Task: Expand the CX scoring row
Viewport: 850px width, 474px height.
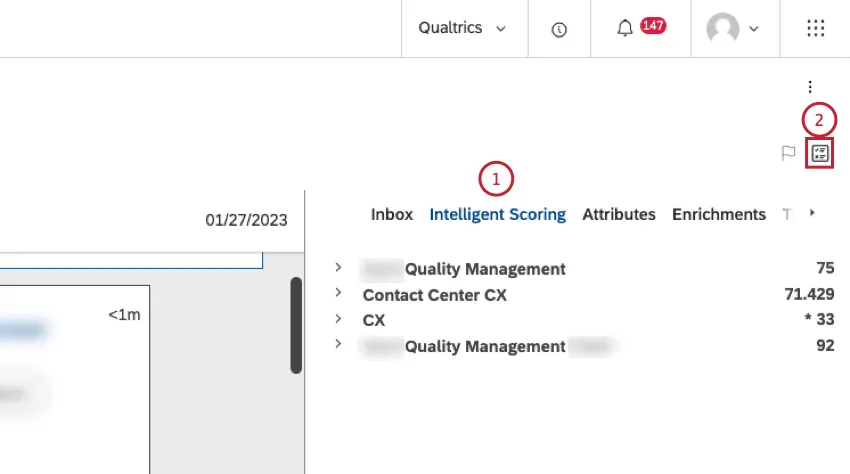Action: pos(339,320)
